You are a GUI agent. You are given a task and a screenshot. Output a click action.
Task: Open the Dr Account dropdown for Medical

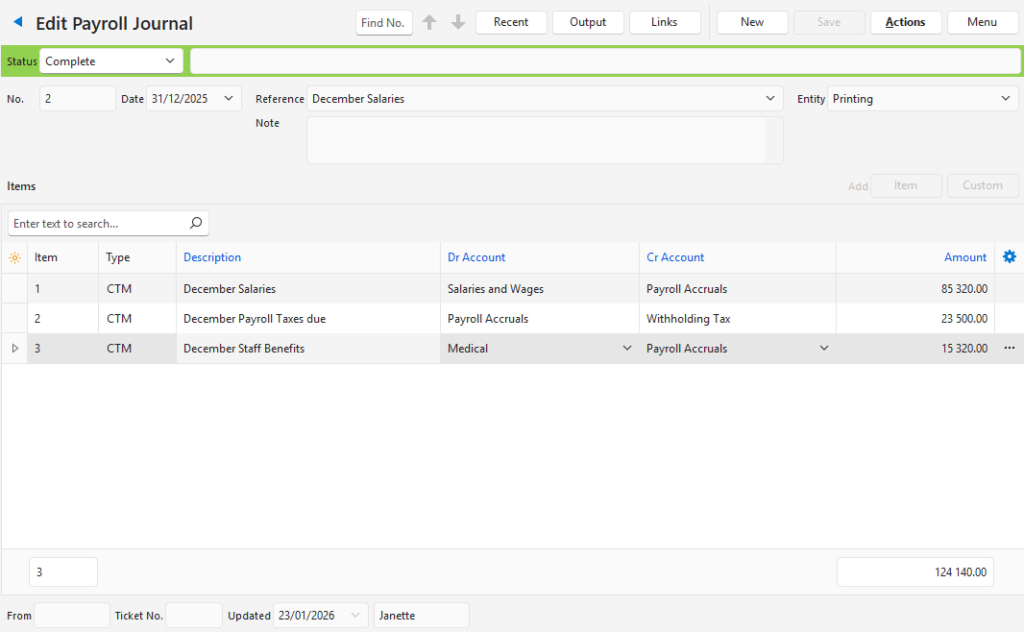[627, 348]
